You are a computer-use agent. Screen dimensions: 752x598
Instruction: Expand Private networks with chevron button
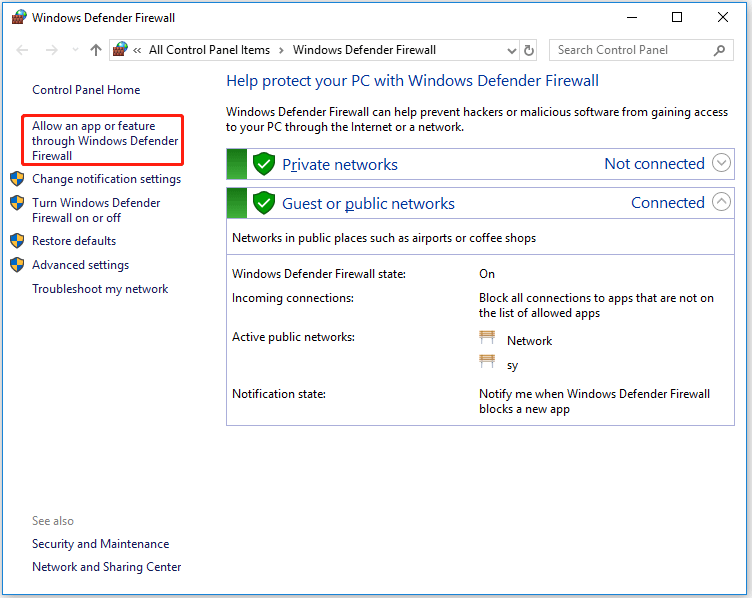[x=721, y=163]
